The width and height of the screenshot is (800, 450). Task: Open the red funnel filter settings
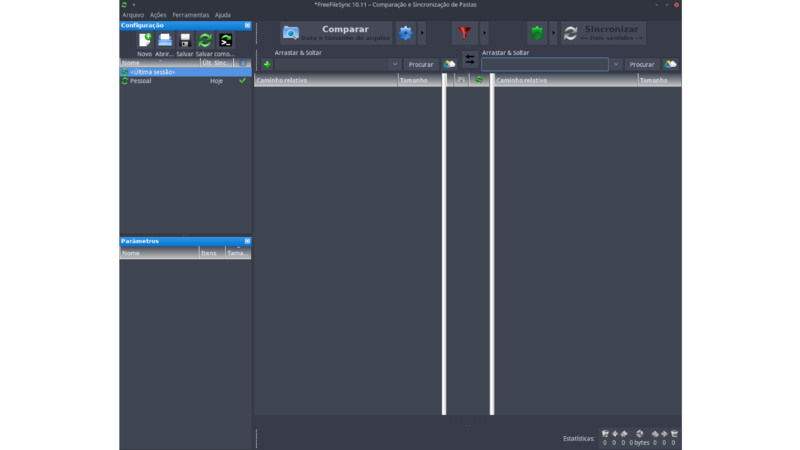coord(464,33)
